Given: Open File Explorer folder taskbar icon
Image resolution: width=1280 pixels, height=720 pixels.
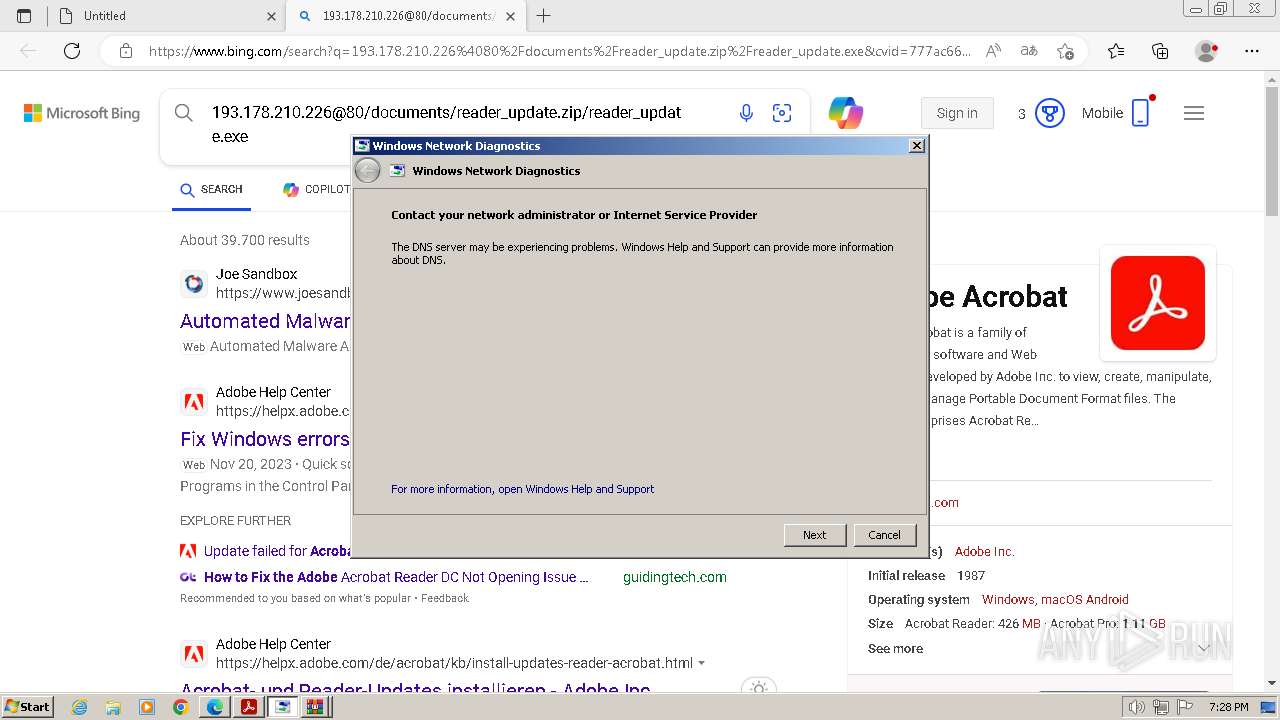Looking at the screenshot, I should tap(113, 707).
